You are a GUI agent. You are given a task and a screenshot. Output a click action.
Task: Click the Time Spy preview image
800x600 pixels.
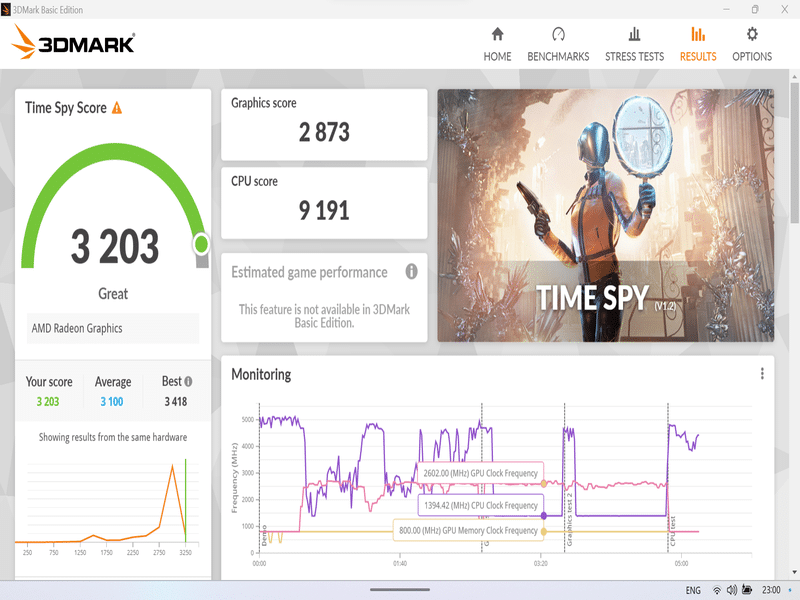point(605,215)
